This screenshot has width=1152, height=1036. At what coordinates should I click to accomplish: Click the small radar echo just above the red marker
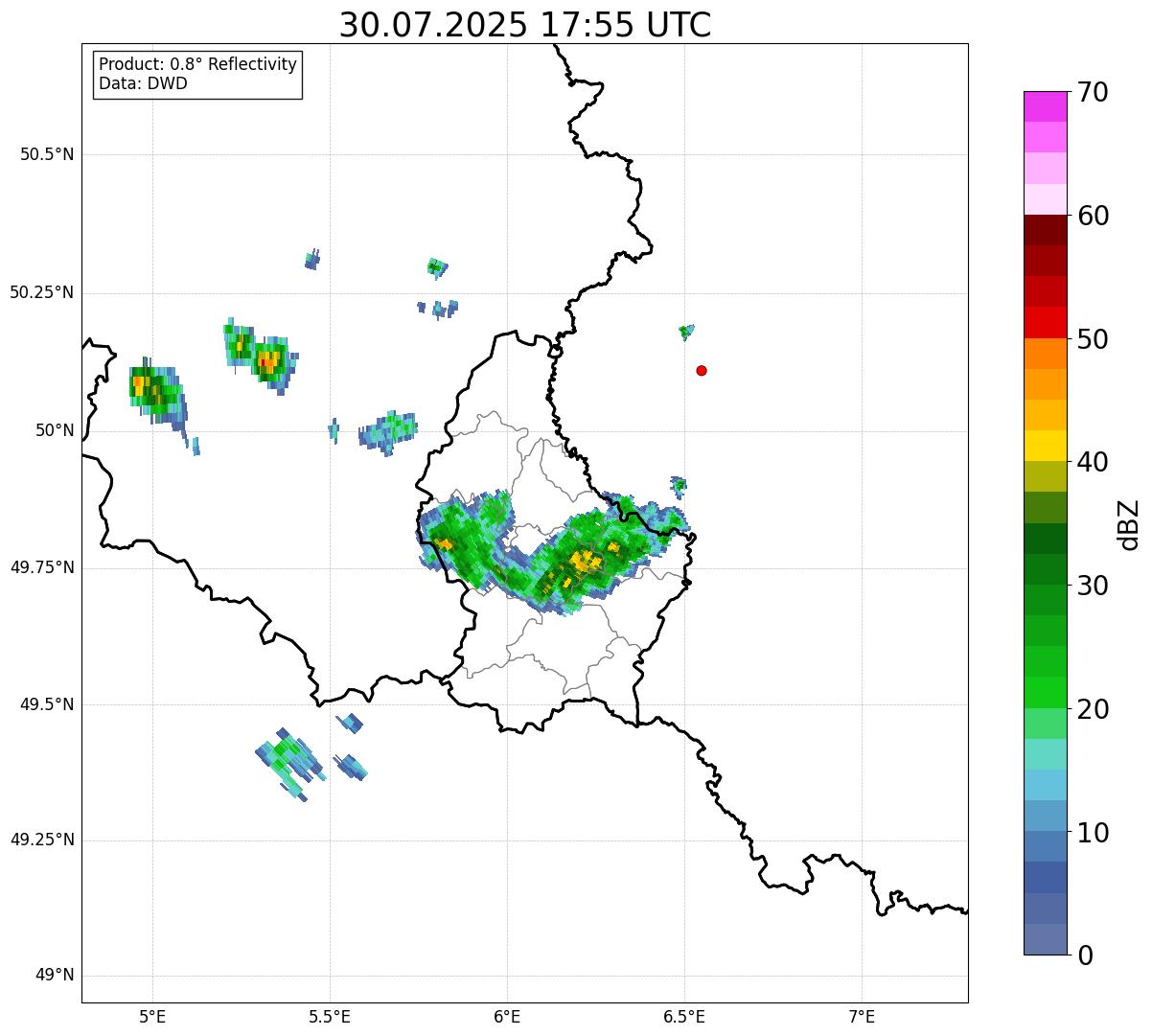click(685, 332)
